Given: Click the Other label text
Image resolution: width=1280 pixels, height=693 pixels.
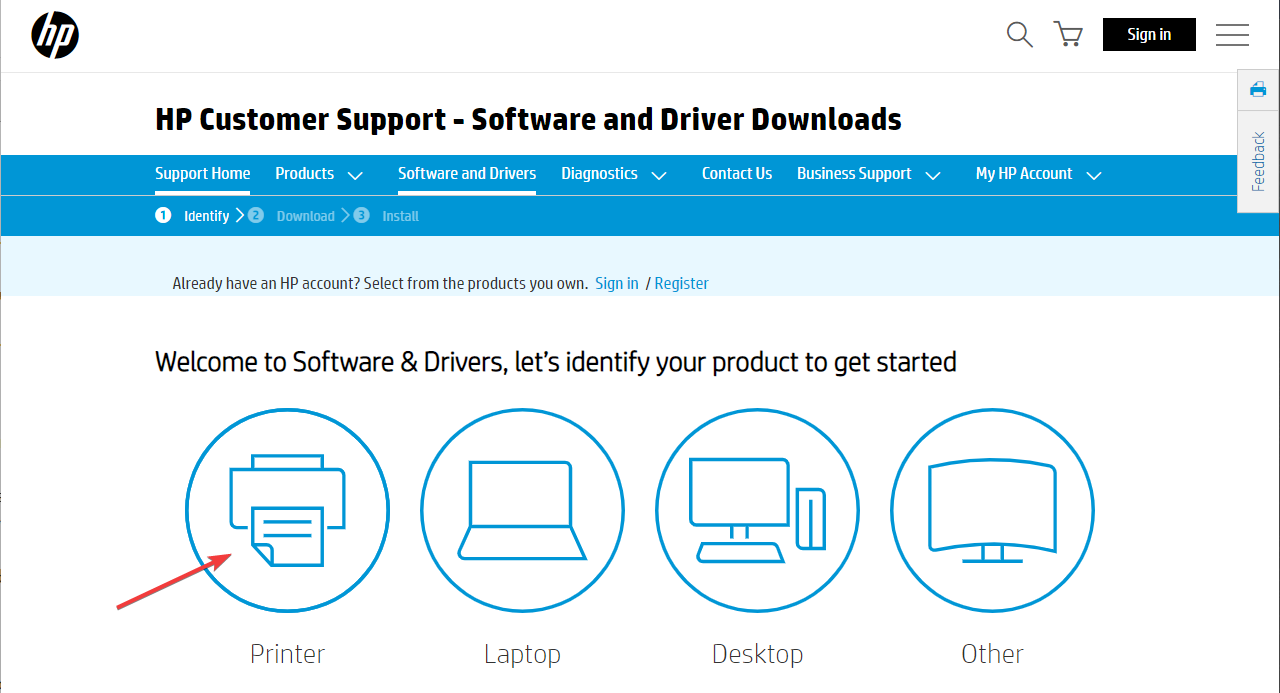Looking at the screenshot, I should [992, 654].
